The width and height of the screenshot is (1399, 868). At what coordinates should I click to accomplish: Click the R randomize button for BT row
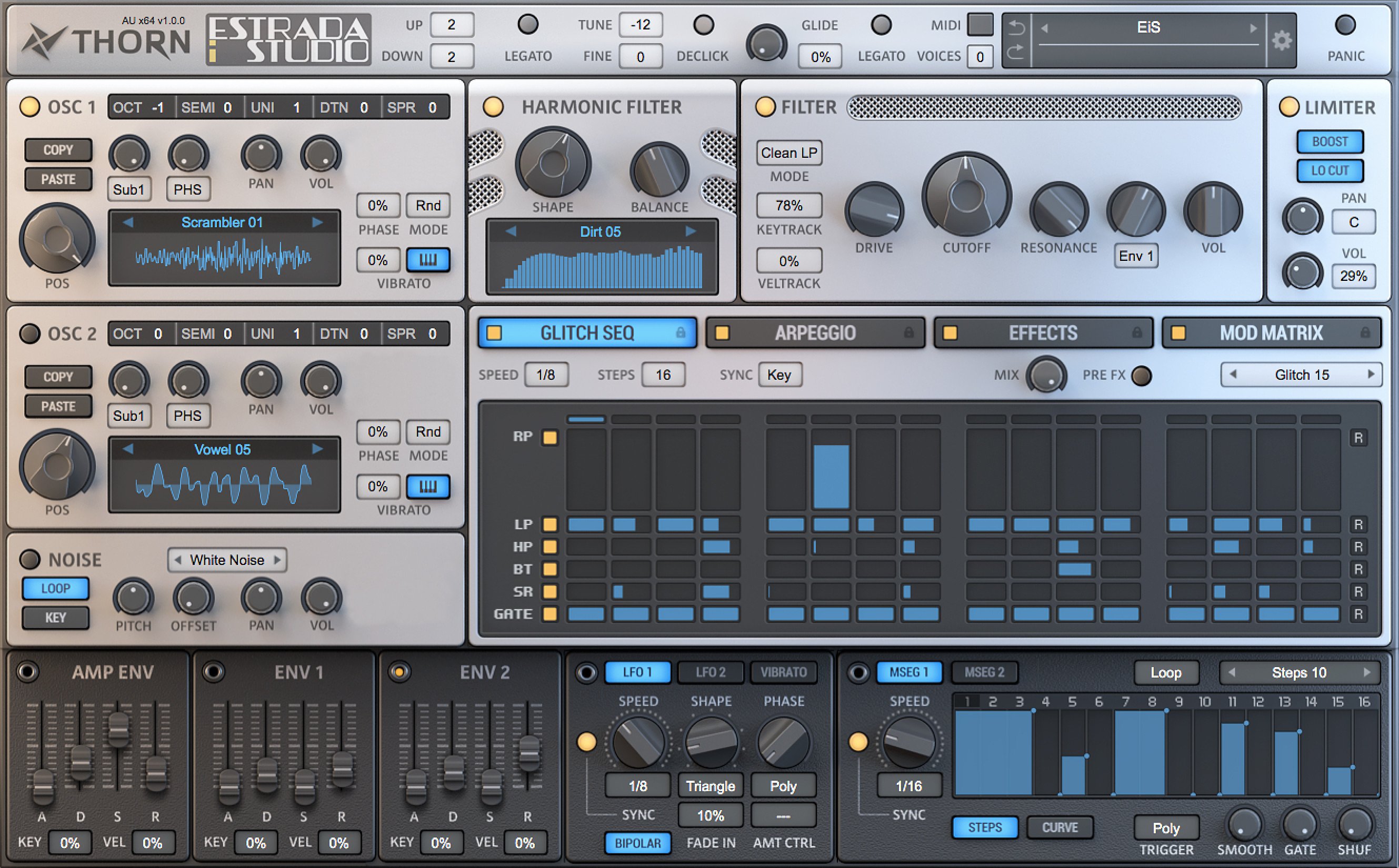tap(1358, 570)
